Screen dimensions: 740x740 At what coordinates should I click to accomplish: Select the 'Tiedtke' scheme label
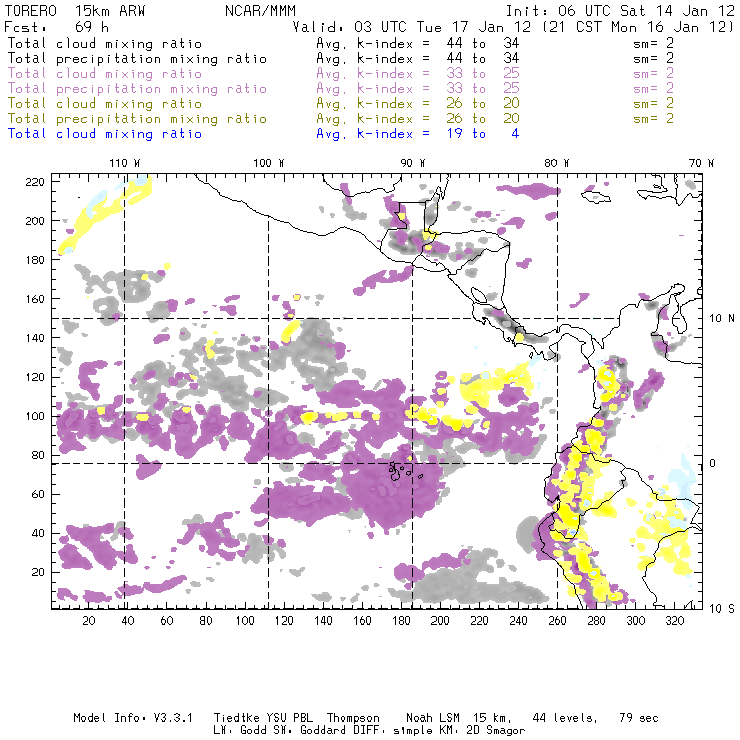pos(237,718)
